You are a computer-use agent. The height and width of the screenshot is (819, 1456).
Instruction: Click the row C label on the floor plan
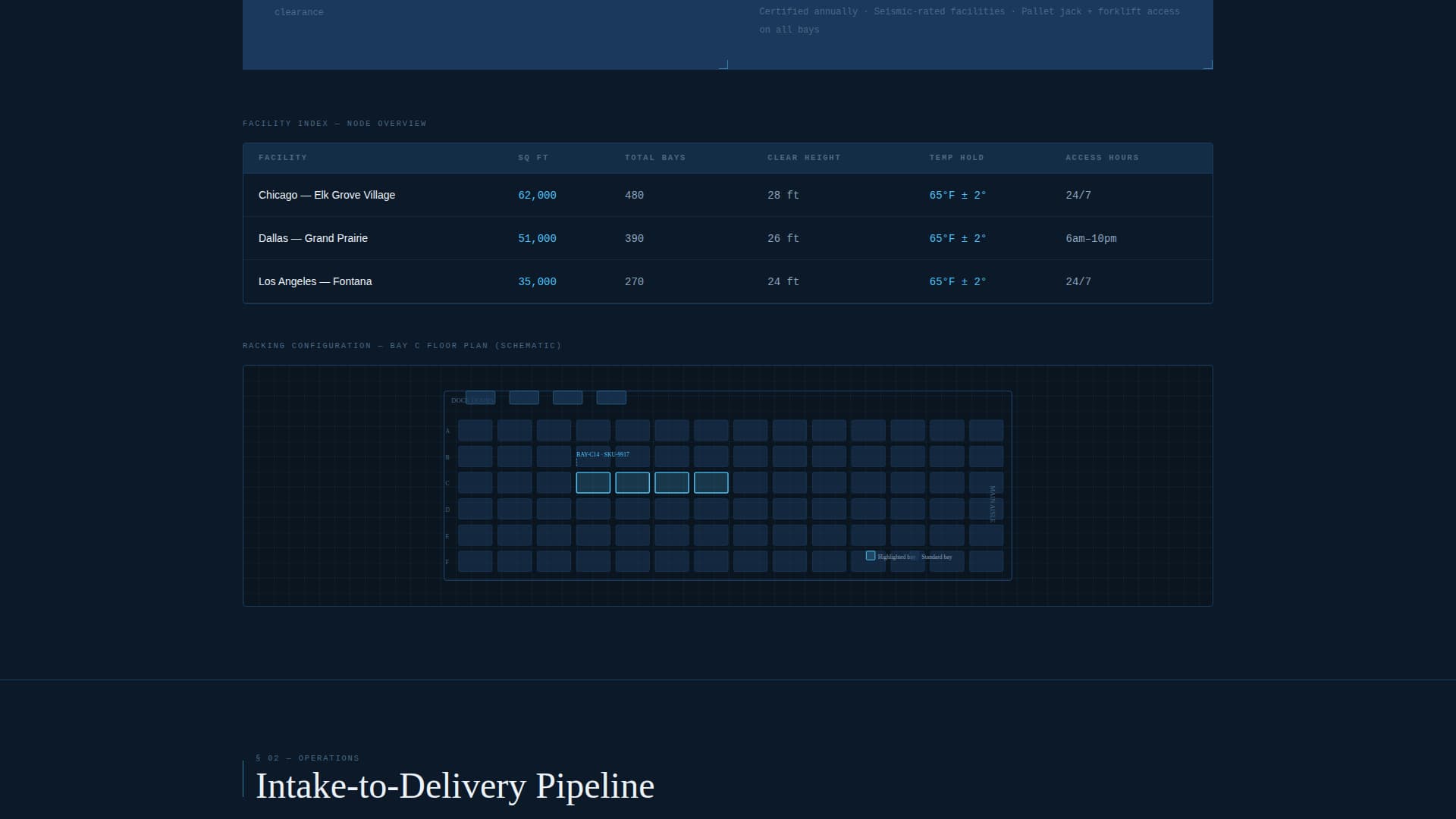pyautogui.click(x=447, y=483)
